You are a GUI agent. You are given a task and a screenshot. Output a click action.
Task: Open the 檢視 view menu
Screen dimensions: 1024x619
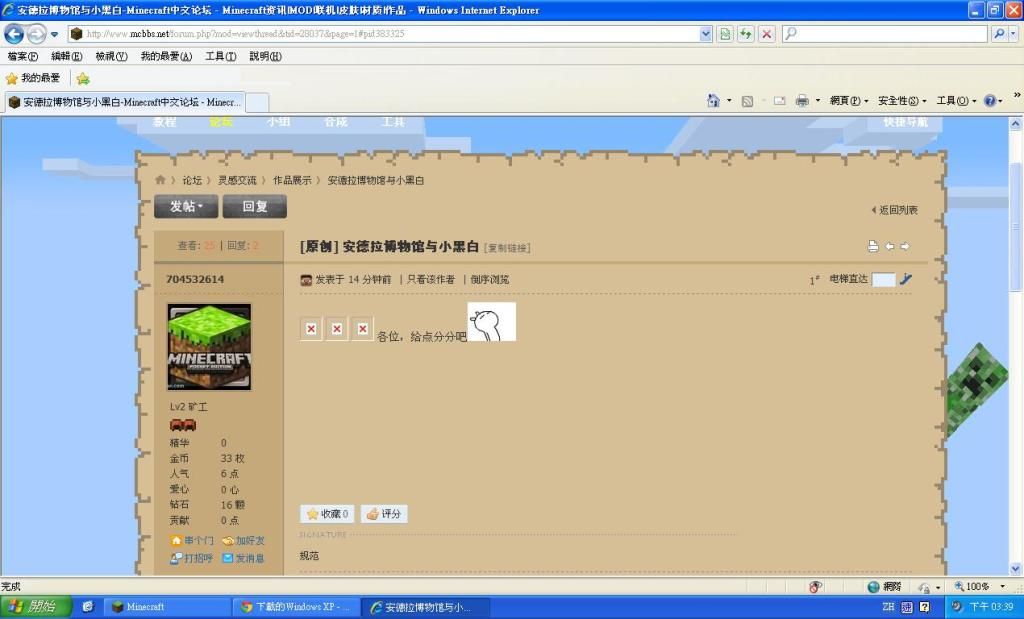point(111,56)
